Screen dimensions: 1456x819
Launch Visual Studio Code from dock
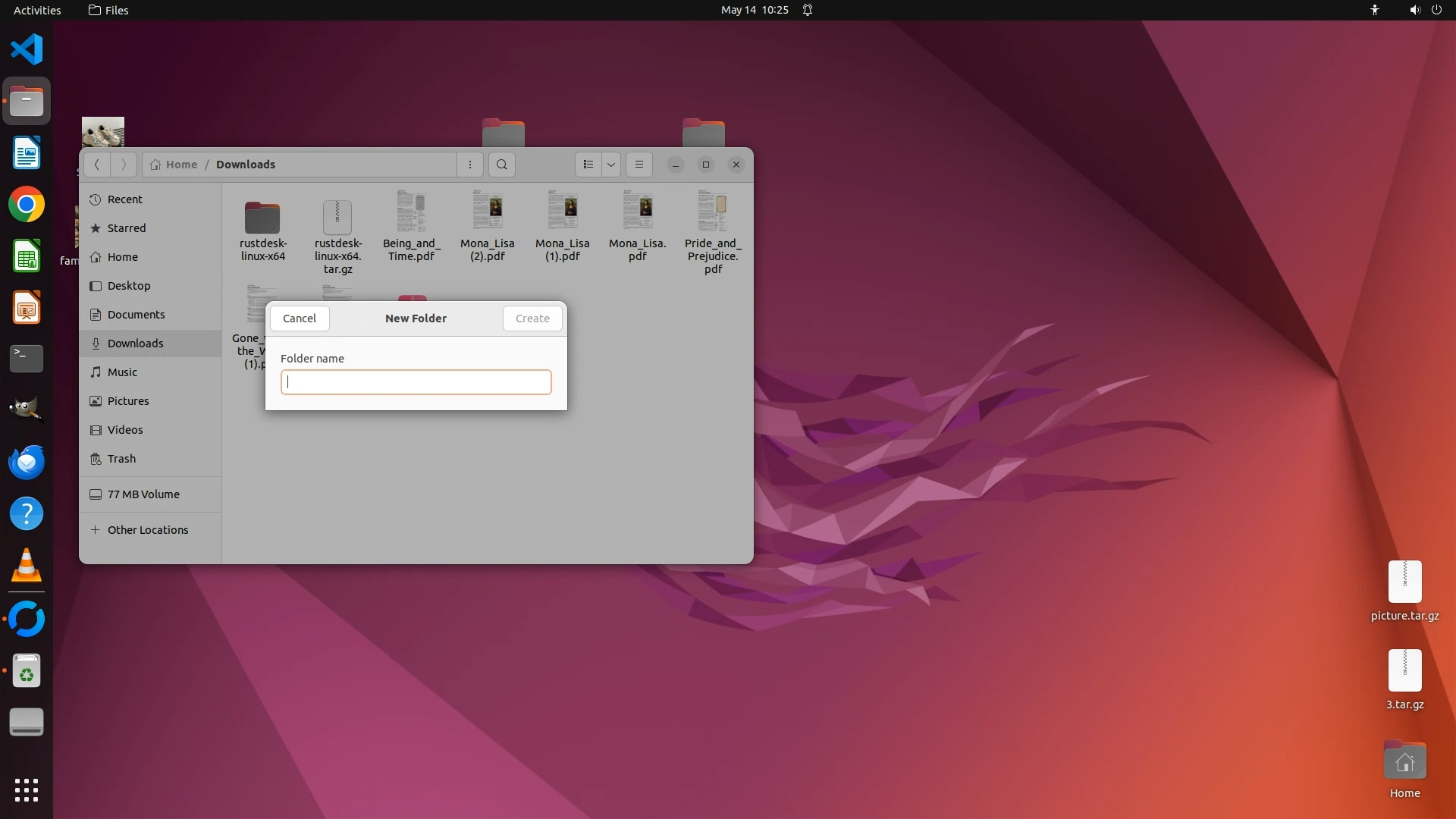pos(27,50)
